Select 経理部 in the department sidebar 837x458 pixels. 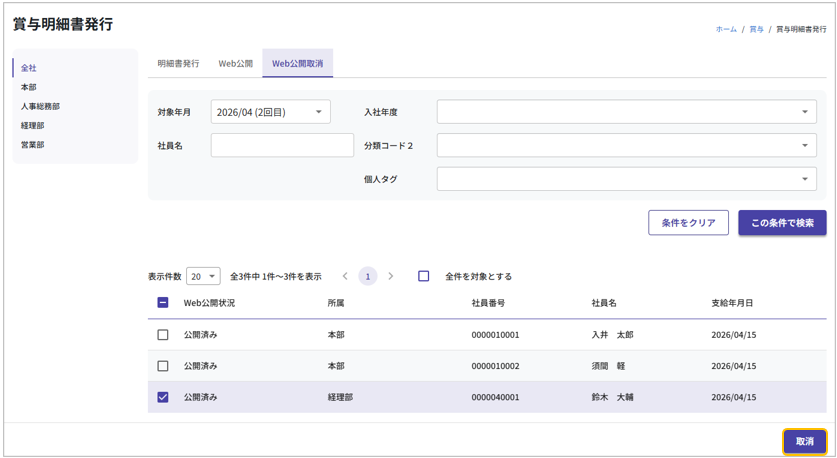[33, 126]
